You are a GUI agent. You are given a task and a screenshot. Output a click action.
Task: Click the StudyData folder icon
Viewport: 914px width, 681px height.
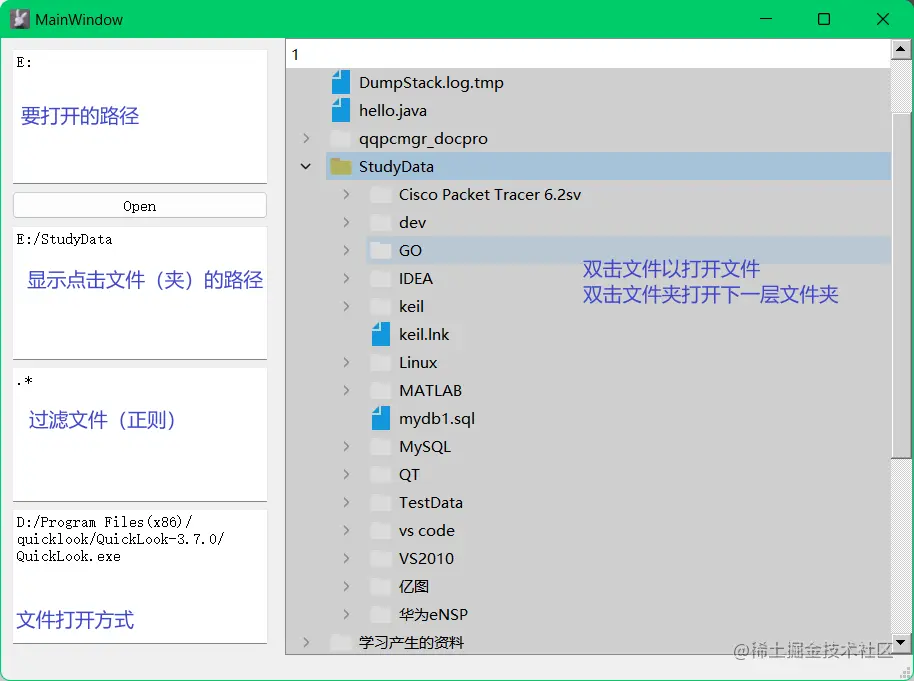tap(340, 167)
